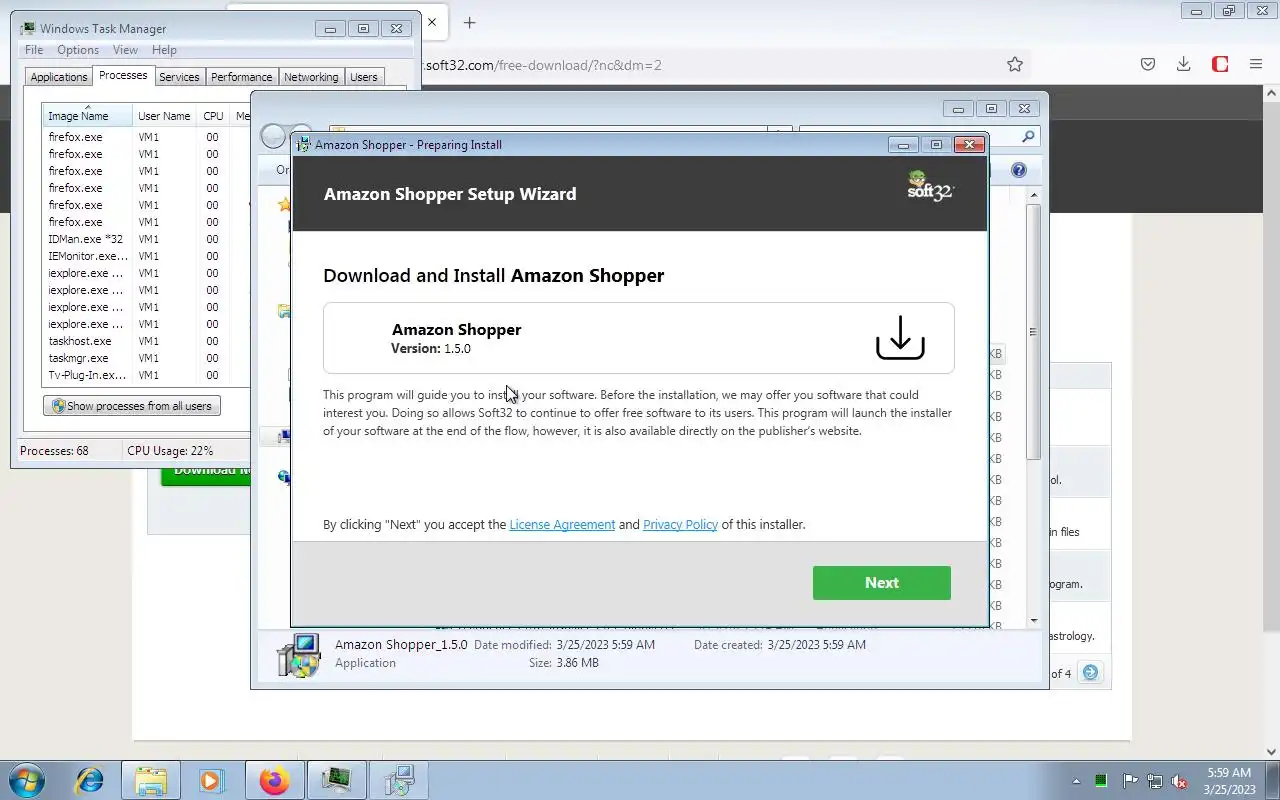Click the Amazon Shopper_1.5.0 file icon in details pane

pos(298,655)
